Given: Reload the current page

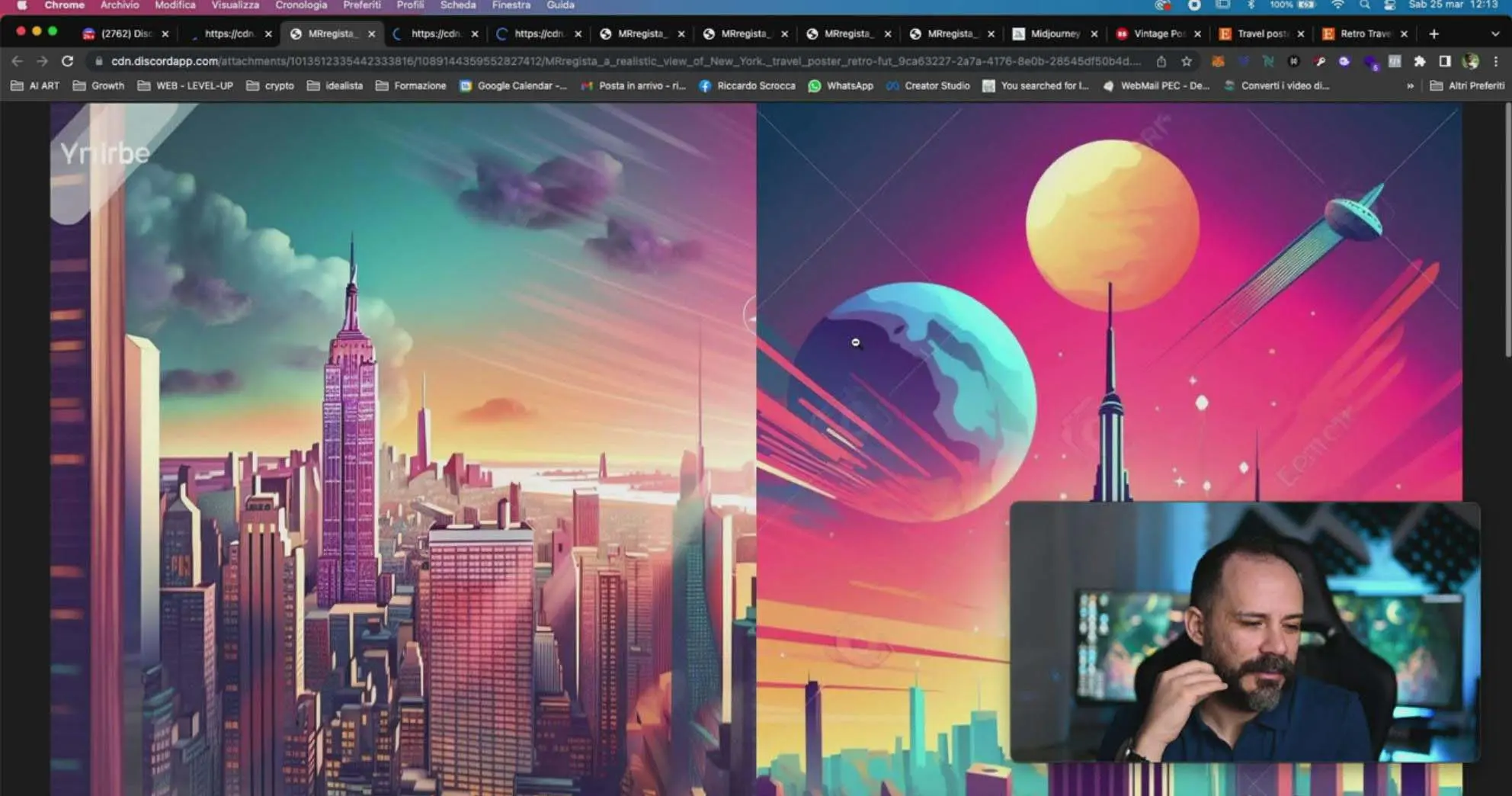Looking at the screenshot, I should click(67, 61).
